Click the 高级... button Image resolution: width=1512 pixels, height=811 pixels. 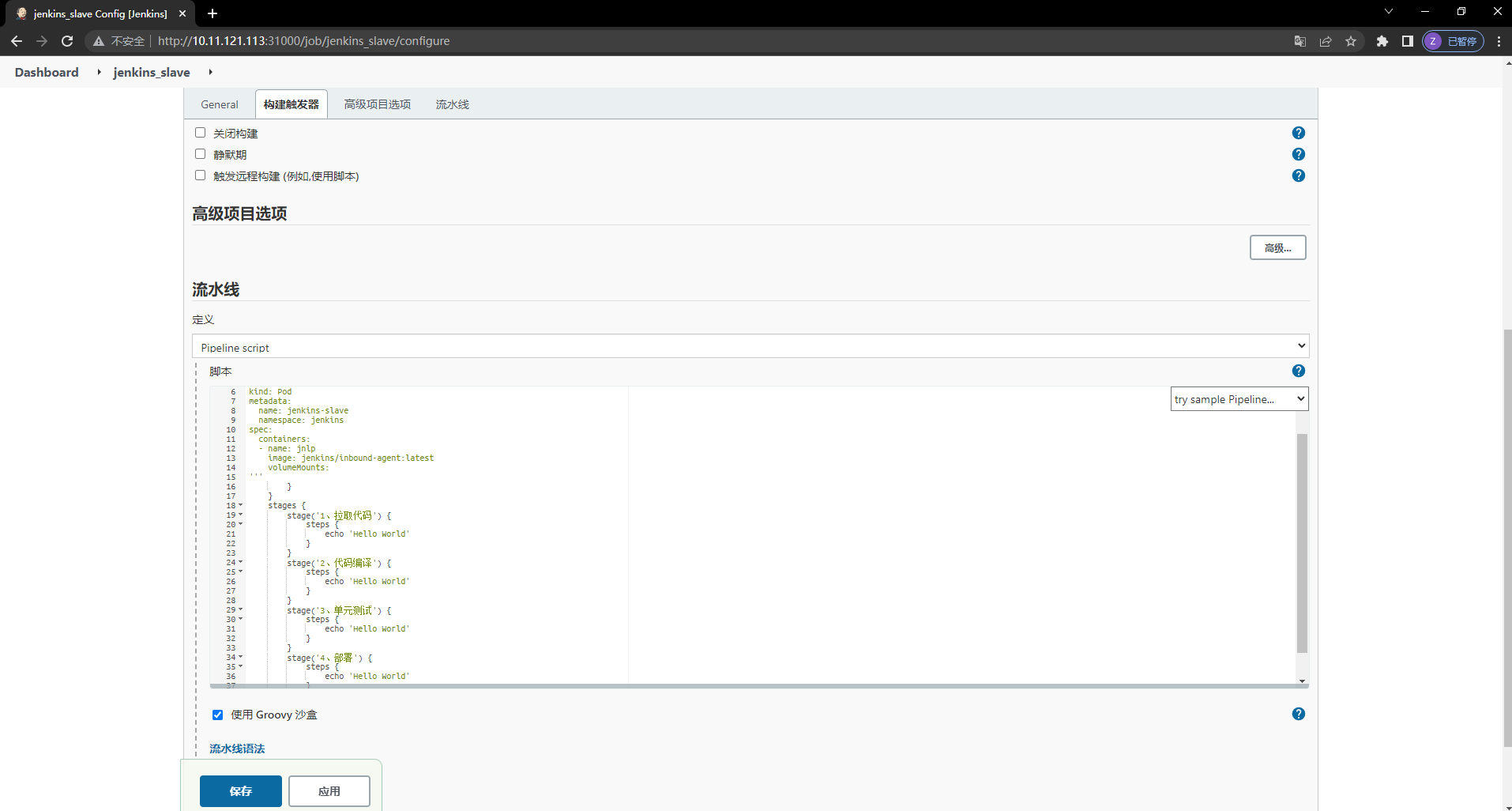pyautogui.click(x=1277, y=247)
